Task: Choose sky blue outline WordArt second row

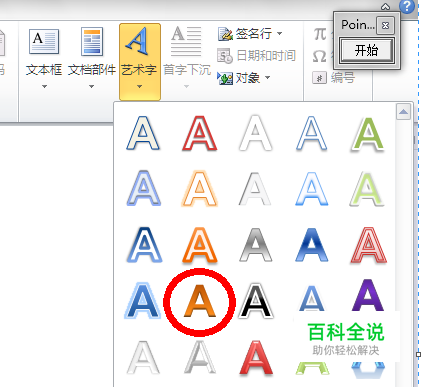Action: pyautogui.click(x=311, y=188)
